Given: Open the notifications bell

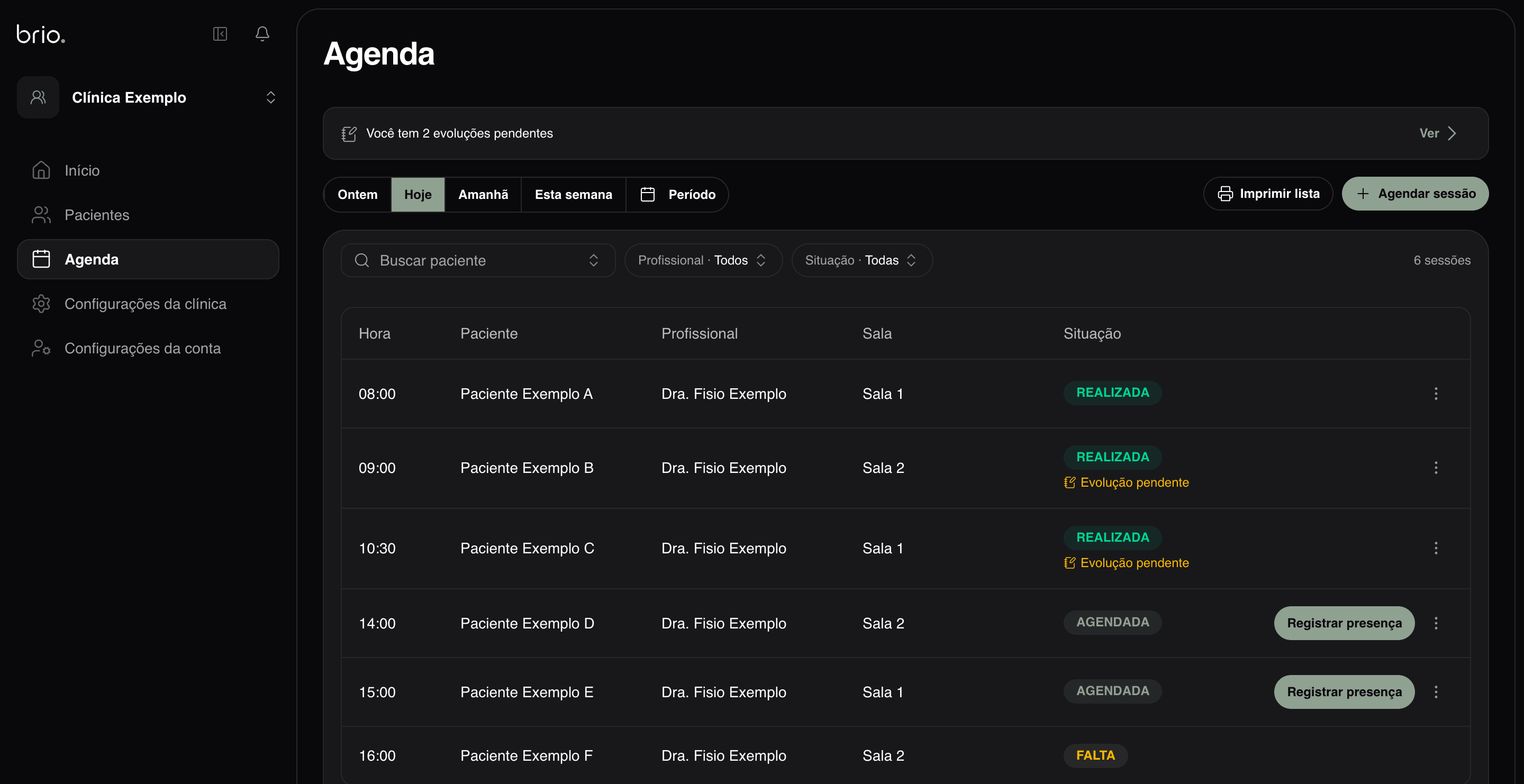Looking at the screenshot, I should [x=262, y=34].
